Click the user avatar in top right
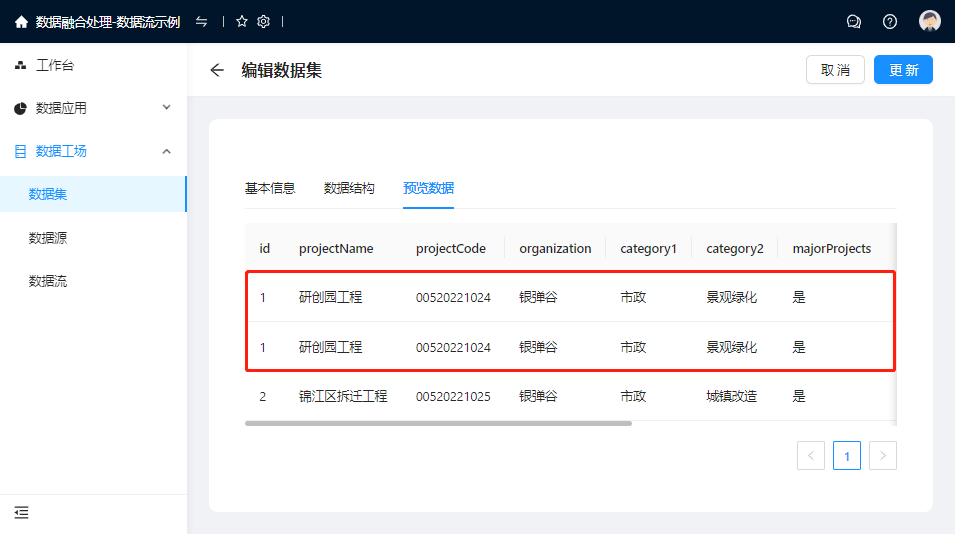The width and height of the screenshot is (955, 534). pos(930,22)
